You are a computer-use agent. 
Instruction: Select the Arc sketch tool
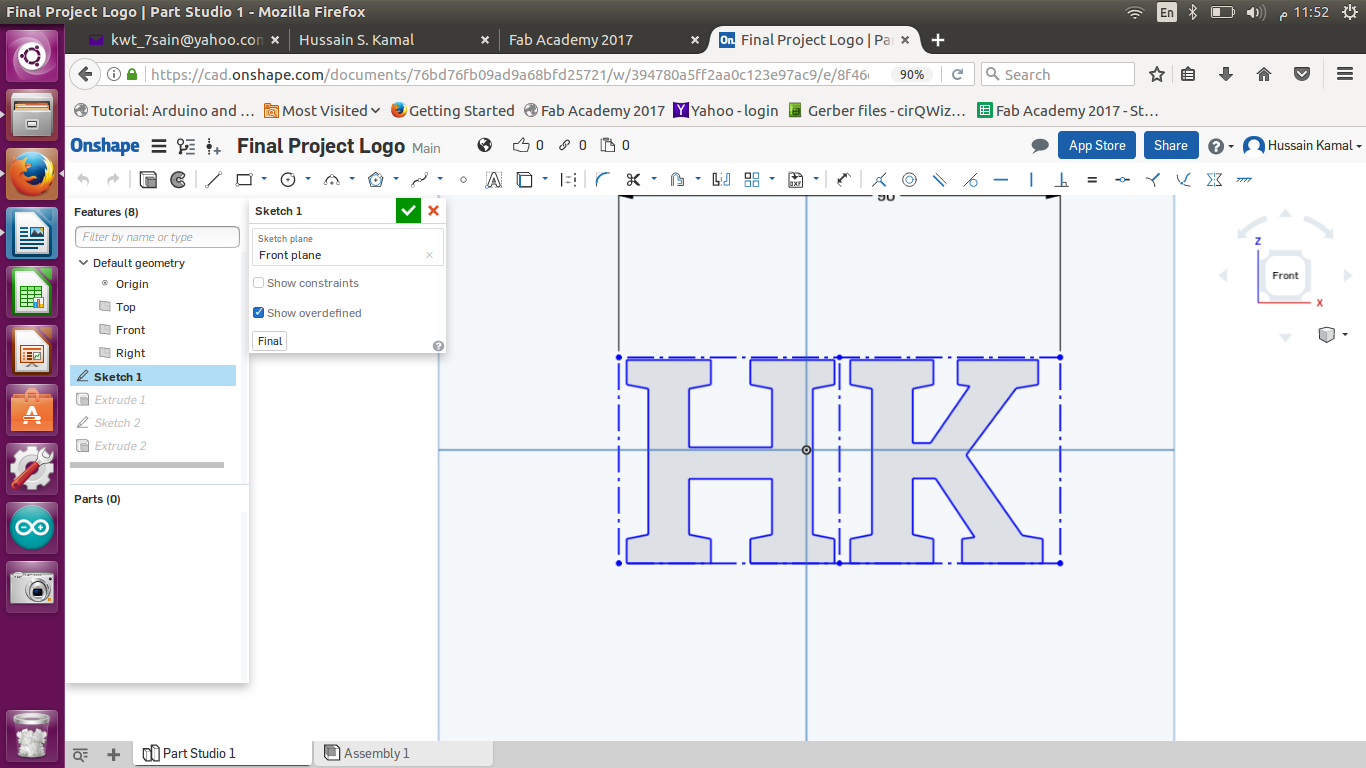[332, 180]
